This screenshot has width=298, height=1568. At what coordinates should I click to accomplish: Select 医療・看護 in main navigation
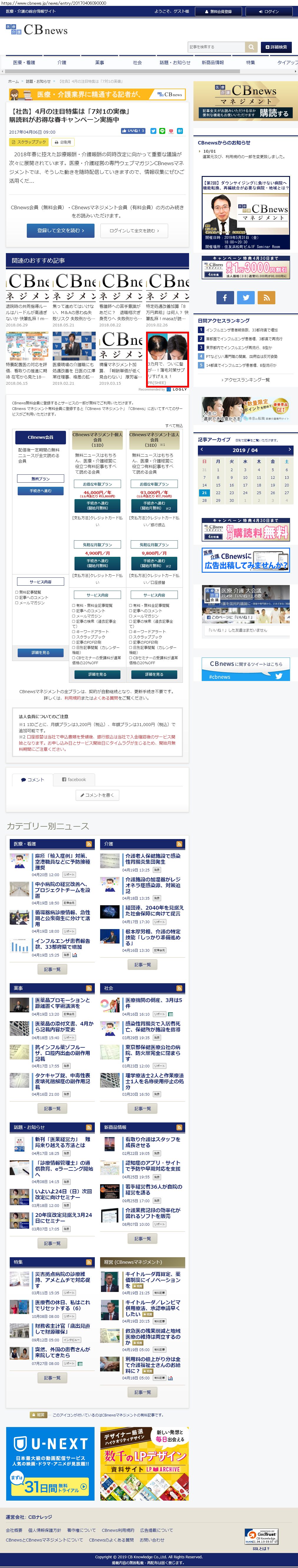point(24,63)
